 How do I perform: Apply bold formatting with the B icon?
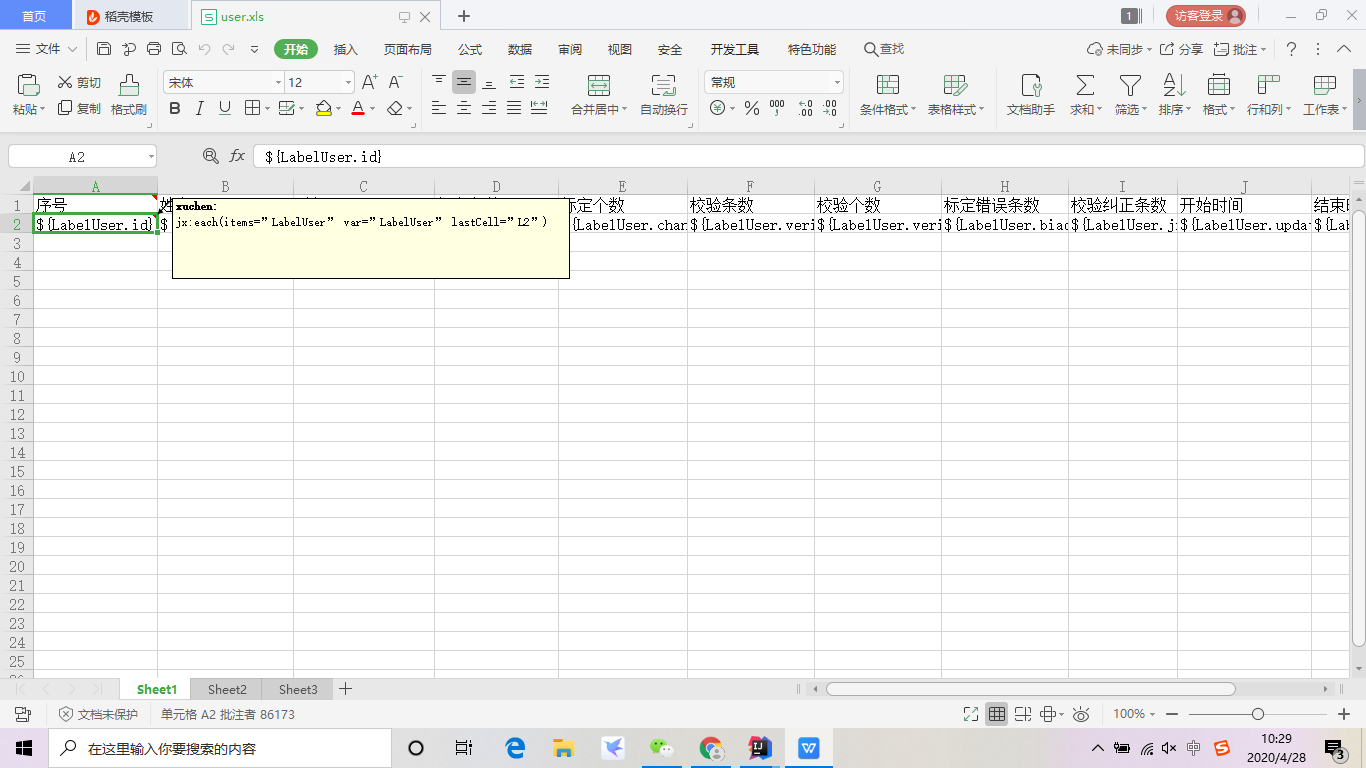point(174,108)
